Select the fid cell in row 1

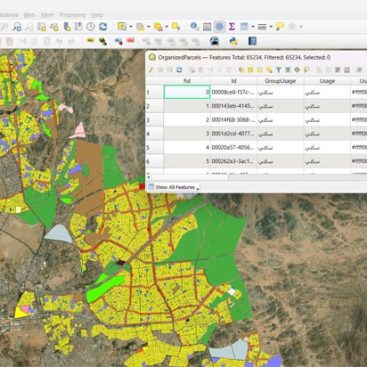click(x=187, y=92)
